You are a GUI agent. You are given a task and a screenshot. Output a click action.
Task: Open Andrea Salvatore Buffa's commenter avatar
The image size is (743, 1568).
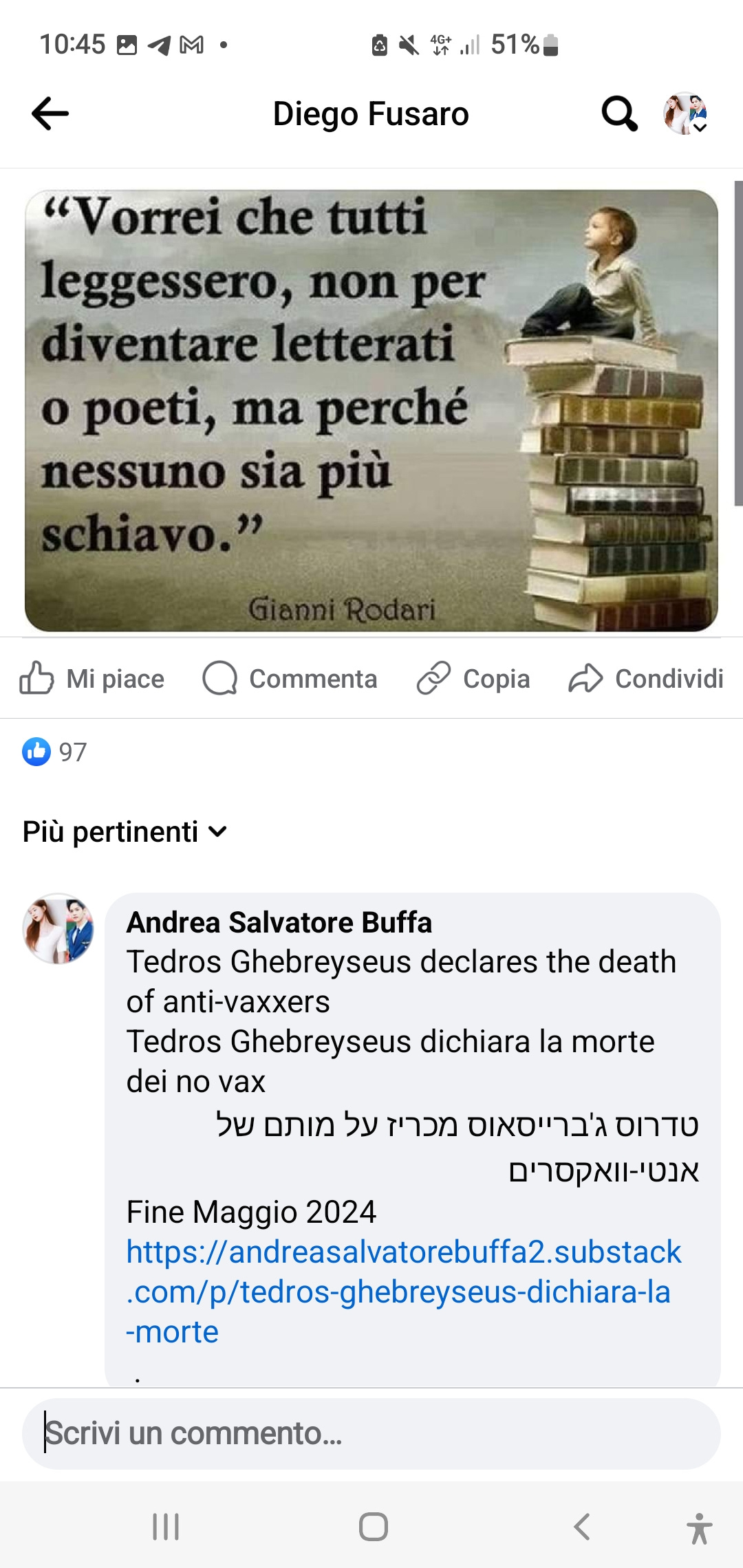tap(58, 928)
